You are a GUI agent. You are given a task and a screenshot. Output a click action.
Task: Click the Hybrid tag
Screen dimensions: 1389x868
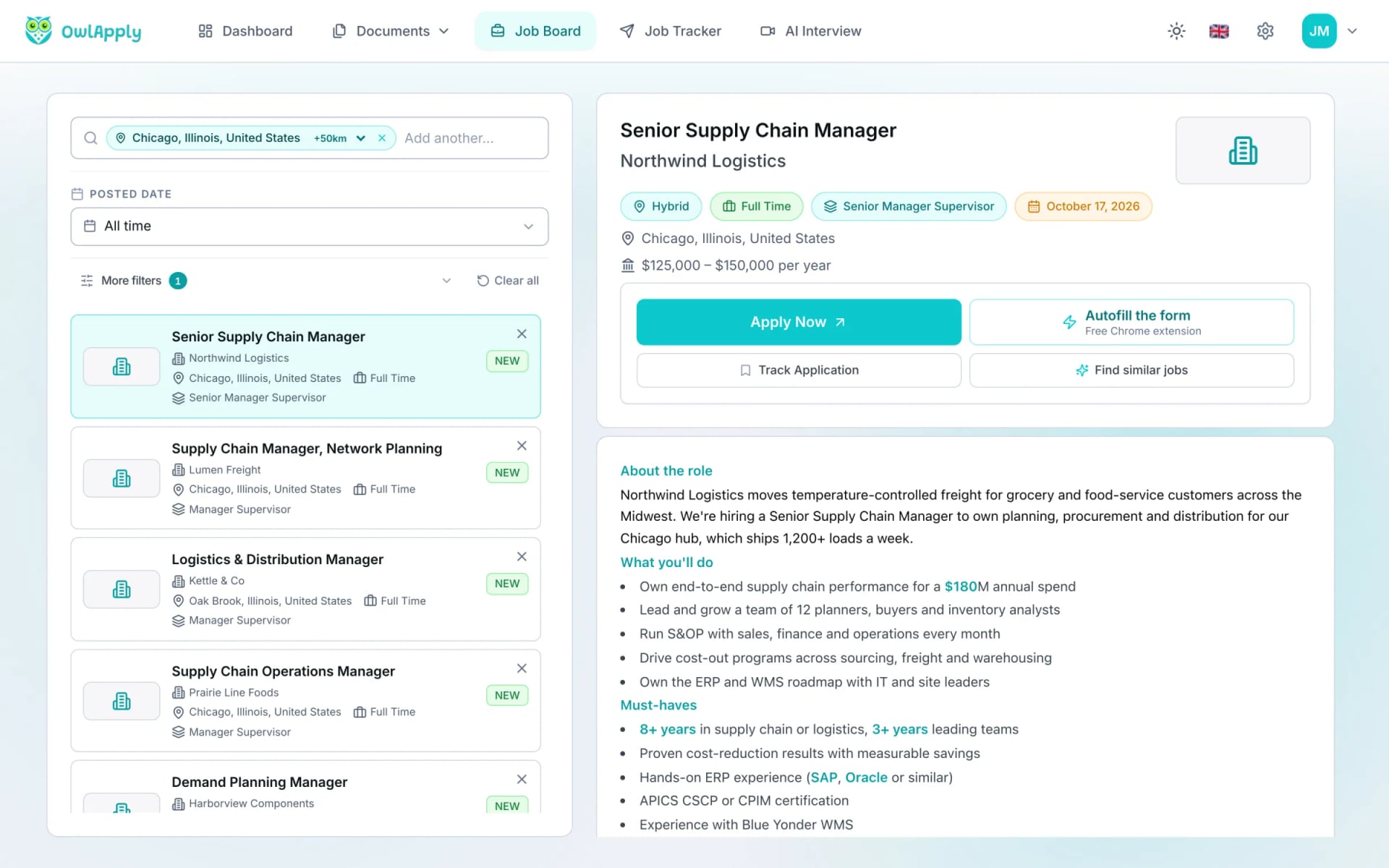click(x=661, y=206)
